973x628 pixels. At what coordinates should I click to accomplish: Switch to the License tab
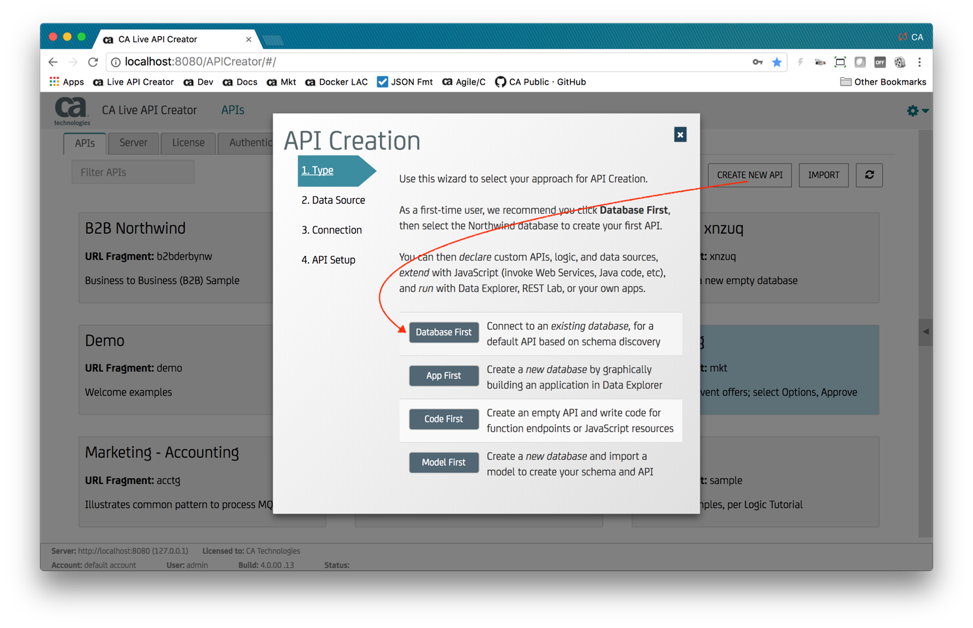188,143
